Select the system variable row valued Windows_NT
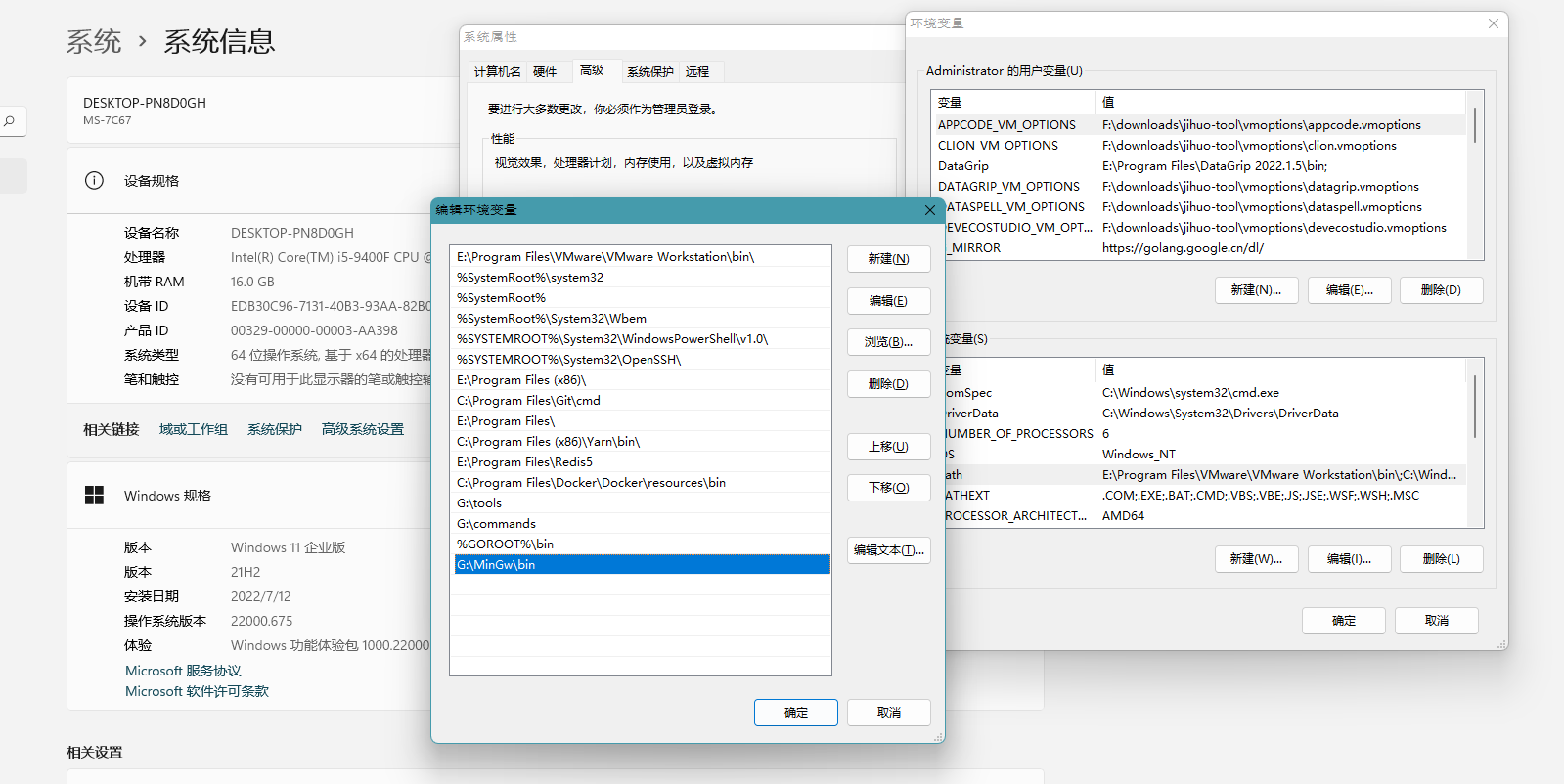 pyautogui.click(x=1205, y=455)
